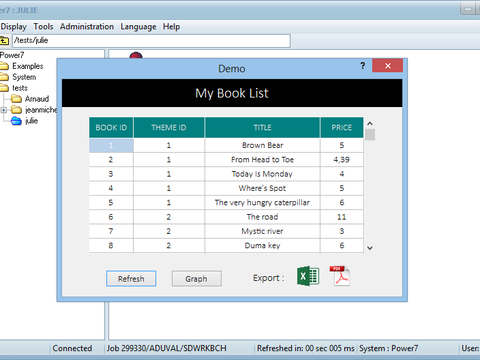Click the table scrollbar thumb
This screenshot has height=360, width=480.
point(370,135)
